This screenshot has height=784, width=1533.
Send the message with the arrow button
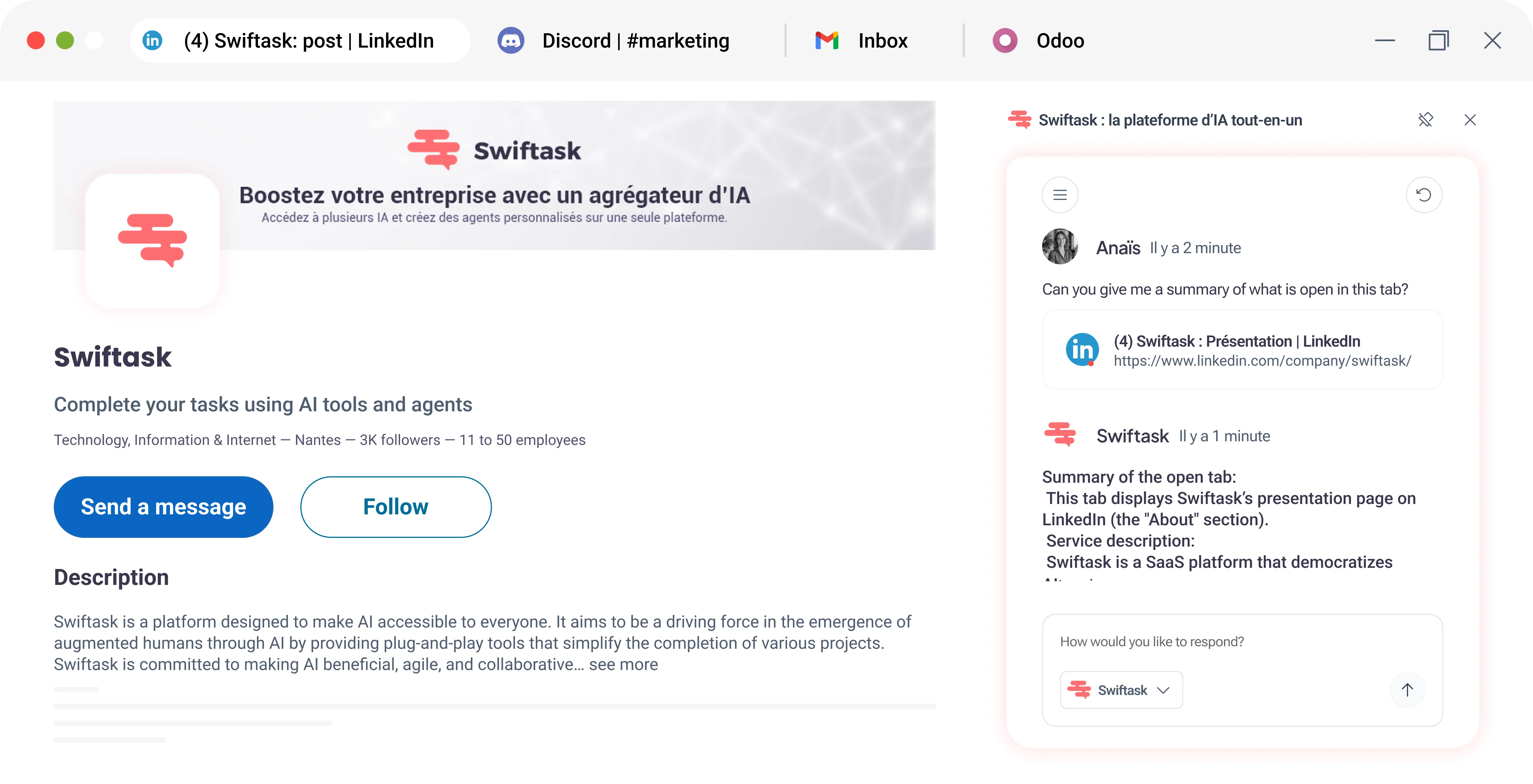point(1407,690)
